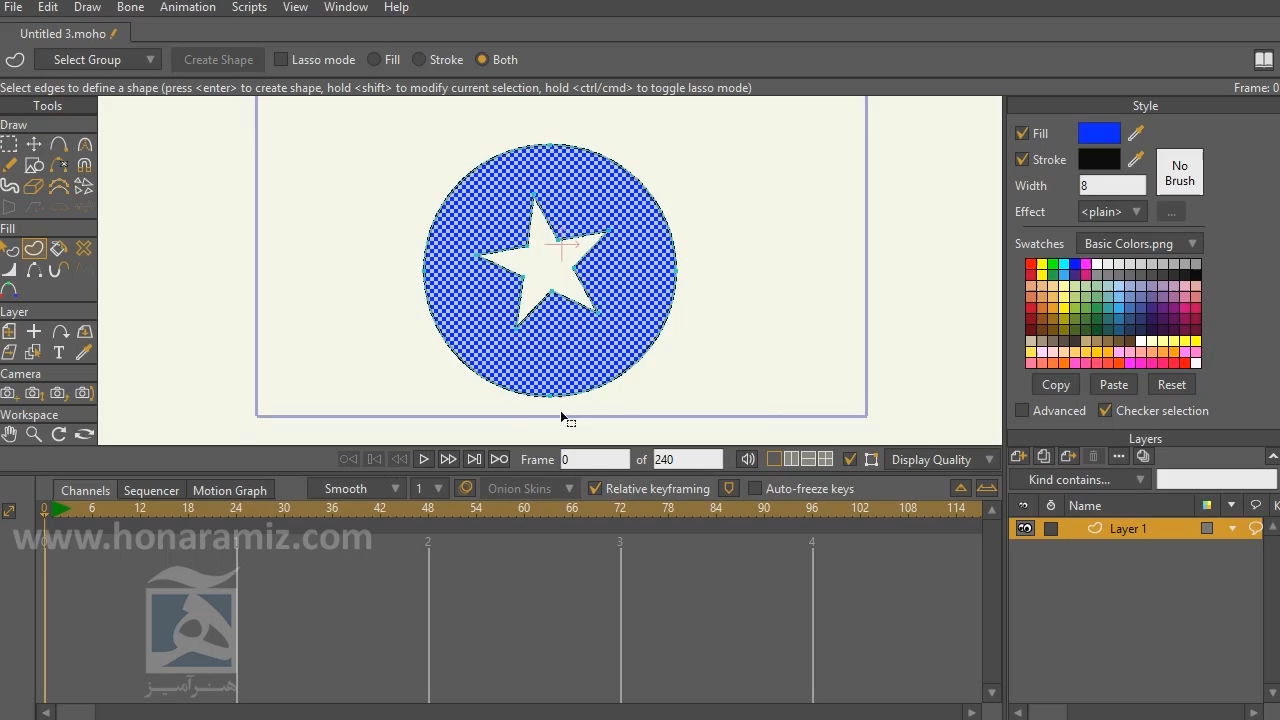
Task: Toggle Lasso mode checkbox
Action: pyautogui.click(x=281, y=60)
